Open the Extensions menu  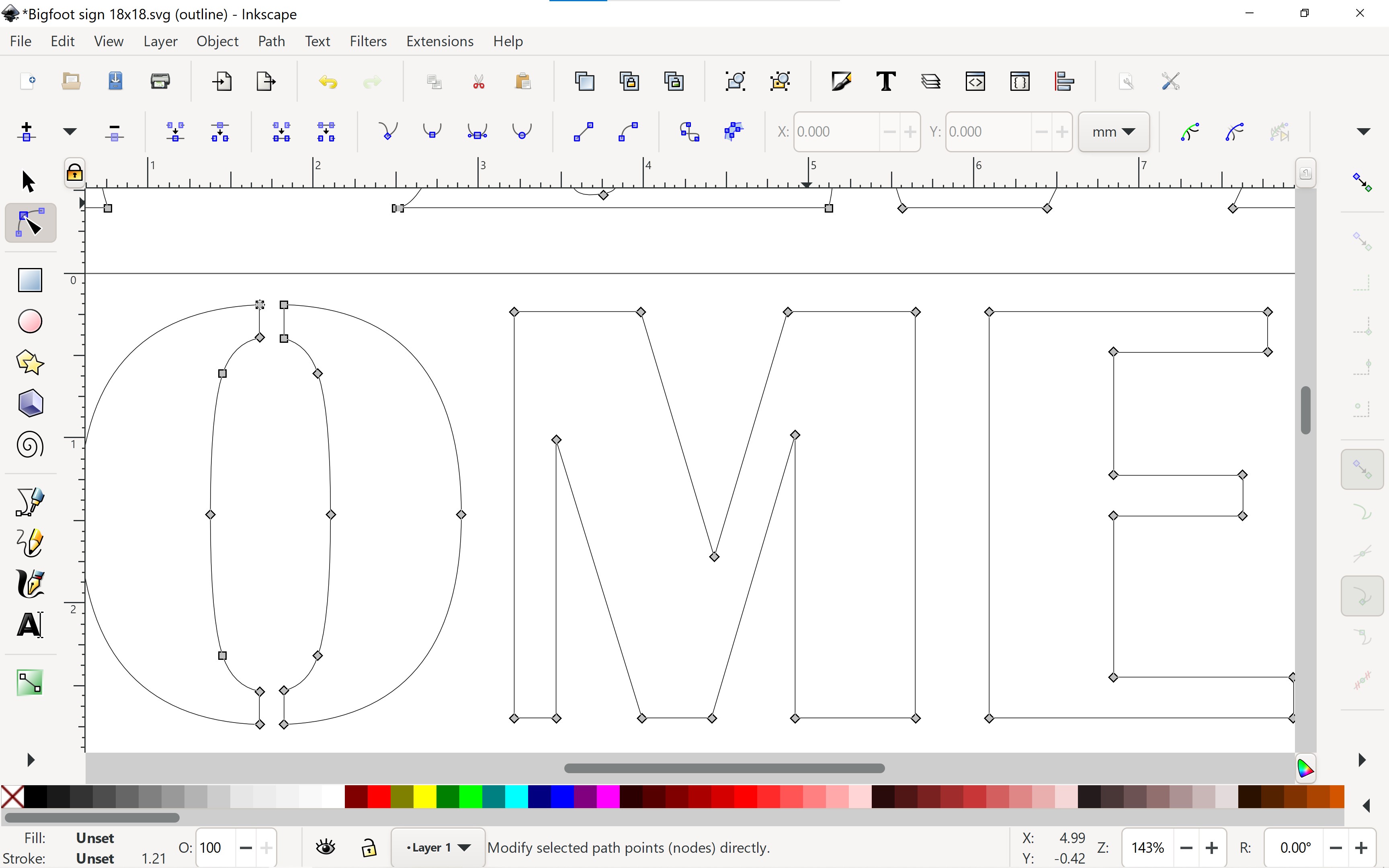[x=440, y=41]
